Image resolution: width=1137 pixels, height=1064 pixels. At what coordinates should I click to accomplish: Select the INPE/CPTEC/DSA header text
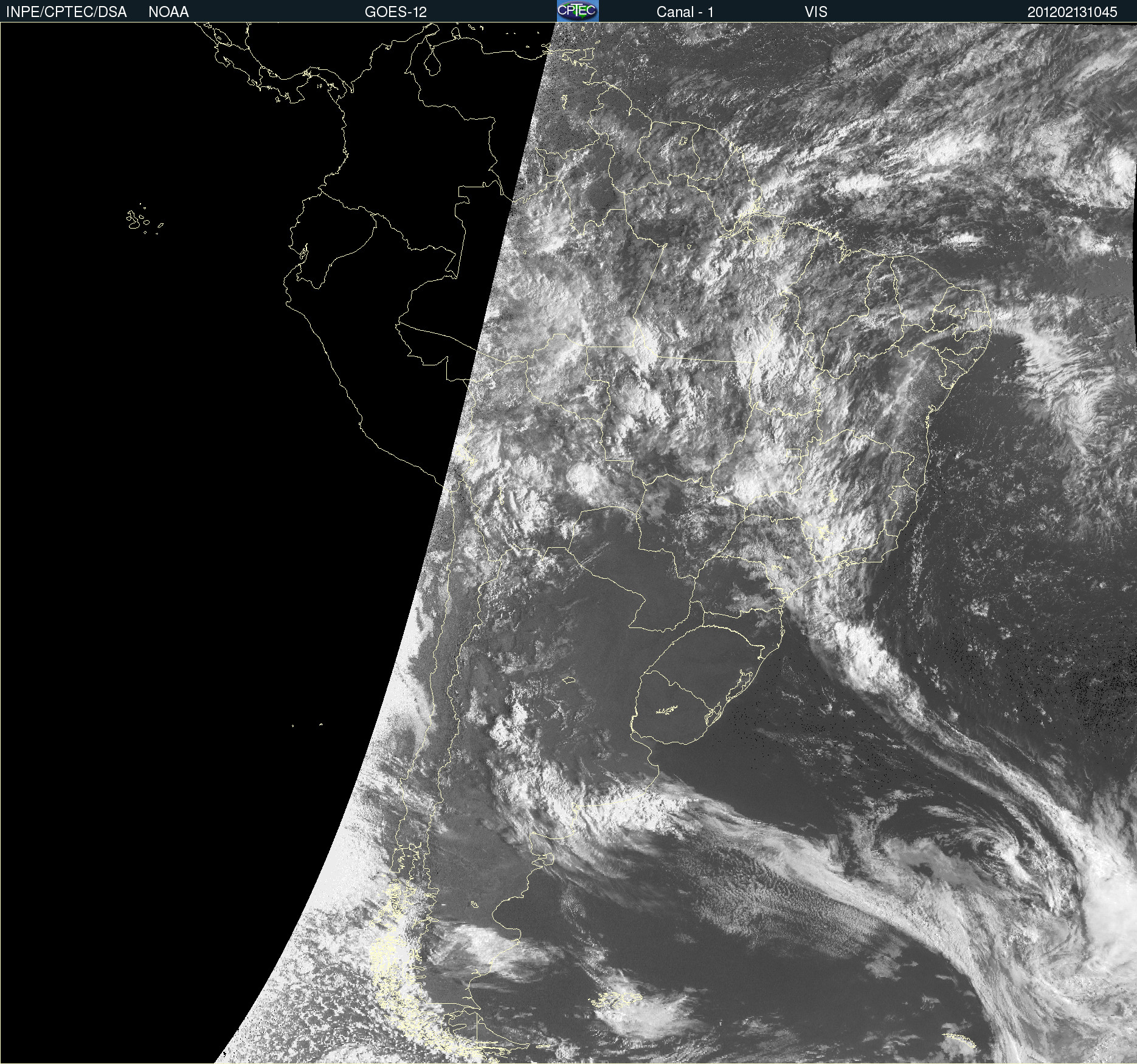(66, 12)
